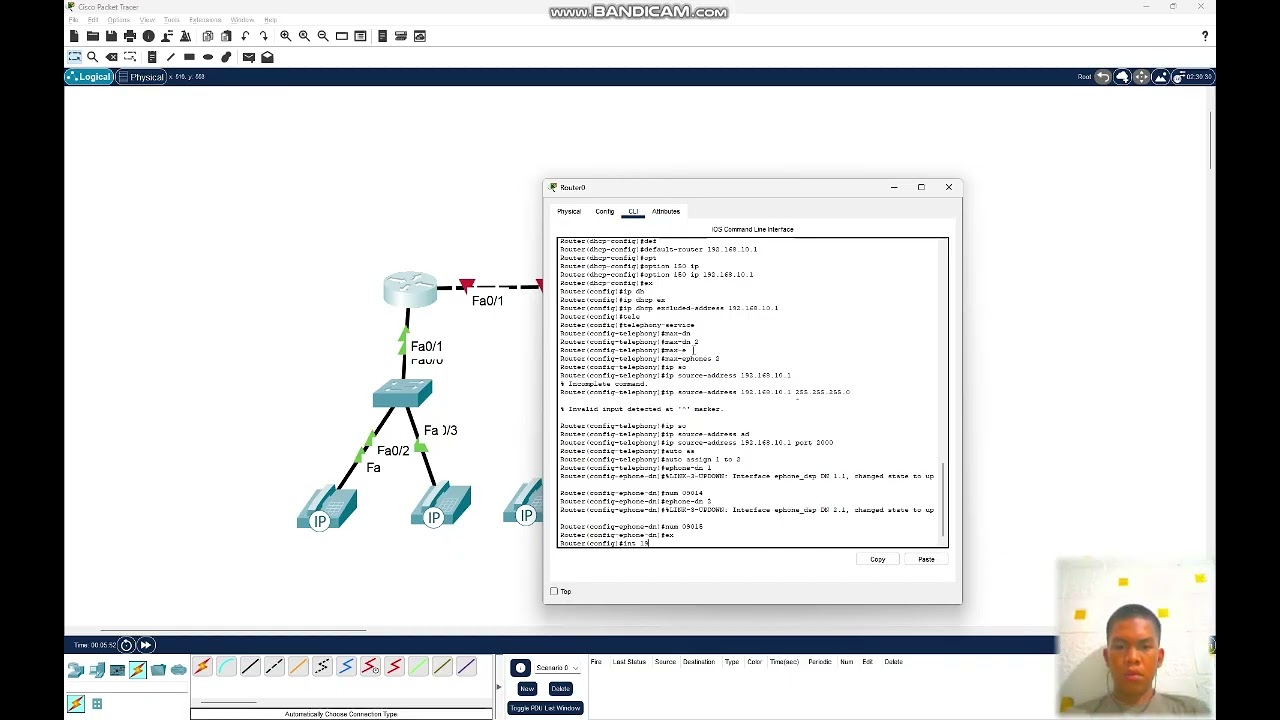
Task: Click the Zoom In magnifier icon
Action: 285,36
